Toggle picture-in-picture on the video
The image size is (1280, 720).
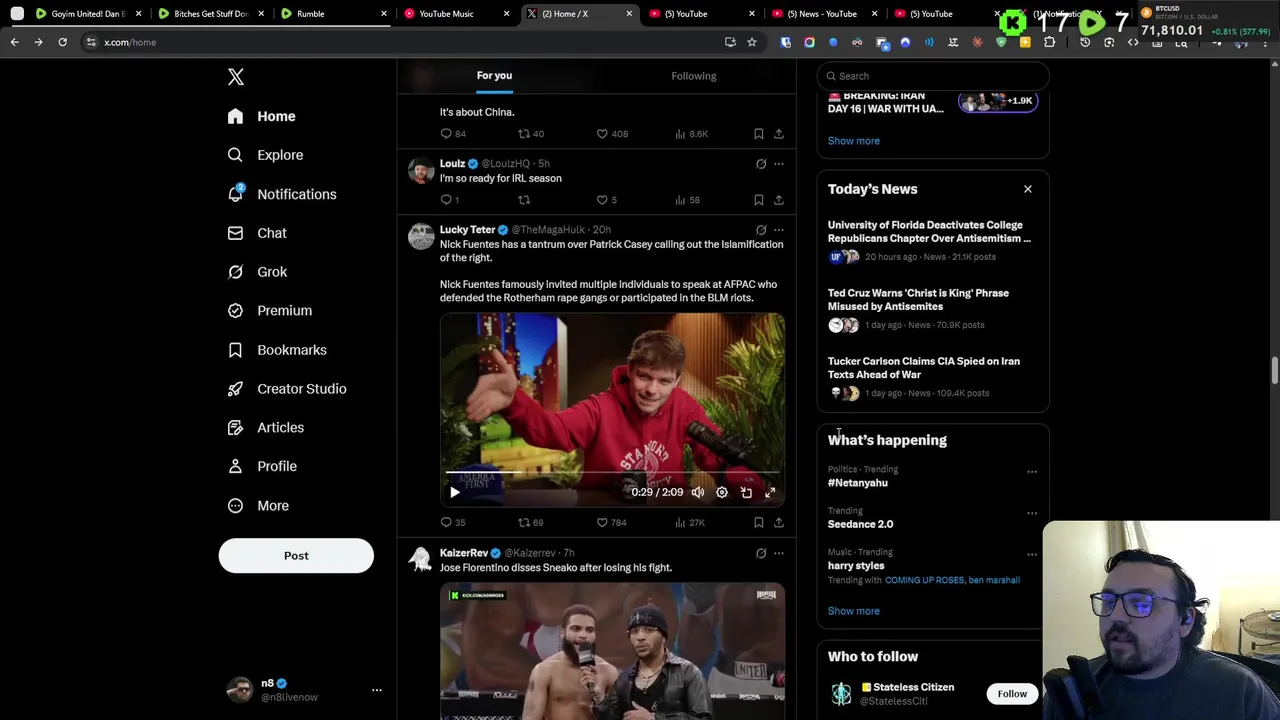click(x=746, y=492)
